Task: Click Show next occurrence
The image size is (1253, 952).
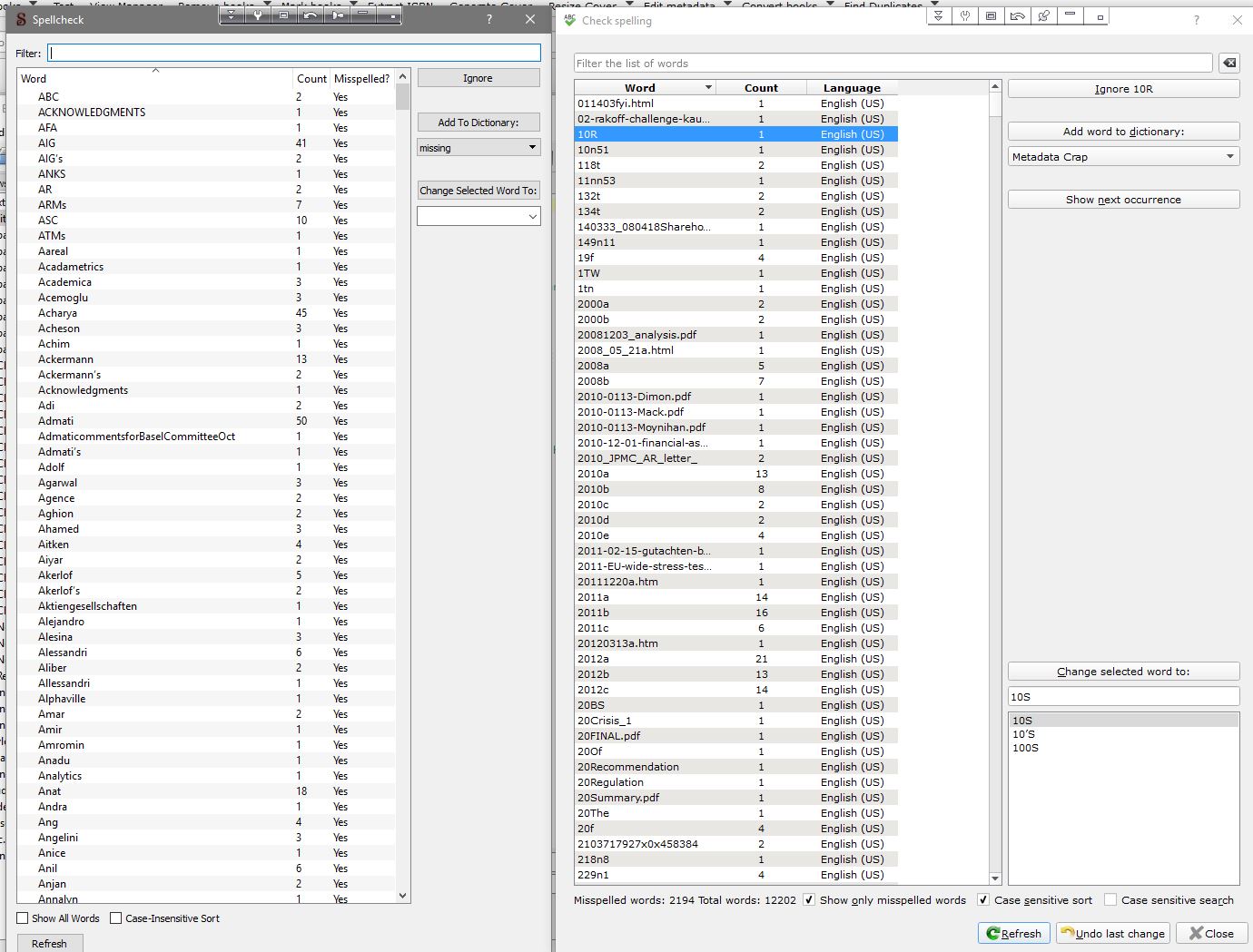Action: pos(1123,200)
